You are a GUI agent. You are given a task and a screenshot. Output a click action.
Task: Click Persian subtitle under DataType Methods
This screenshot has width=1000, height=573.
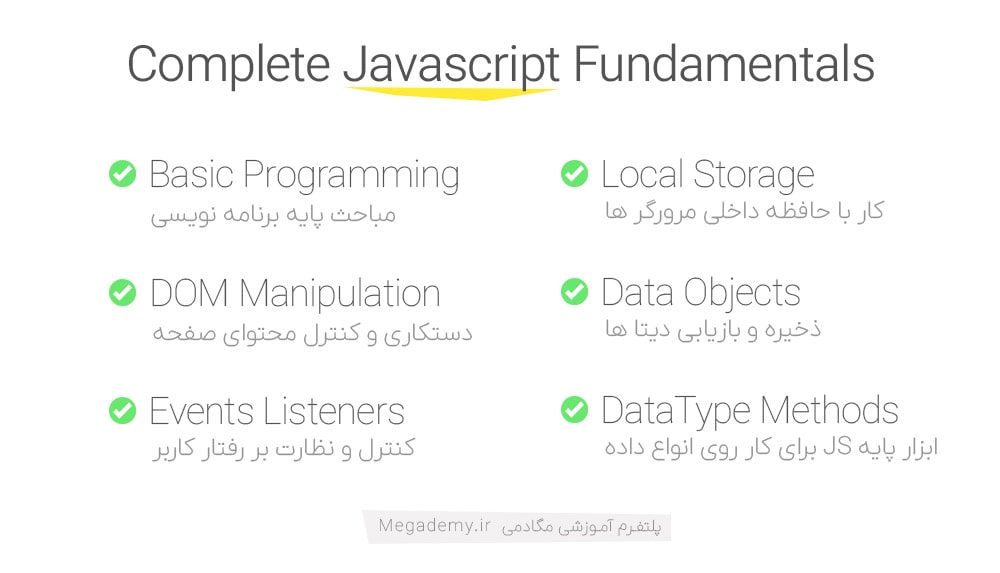(x=771, y=447)
